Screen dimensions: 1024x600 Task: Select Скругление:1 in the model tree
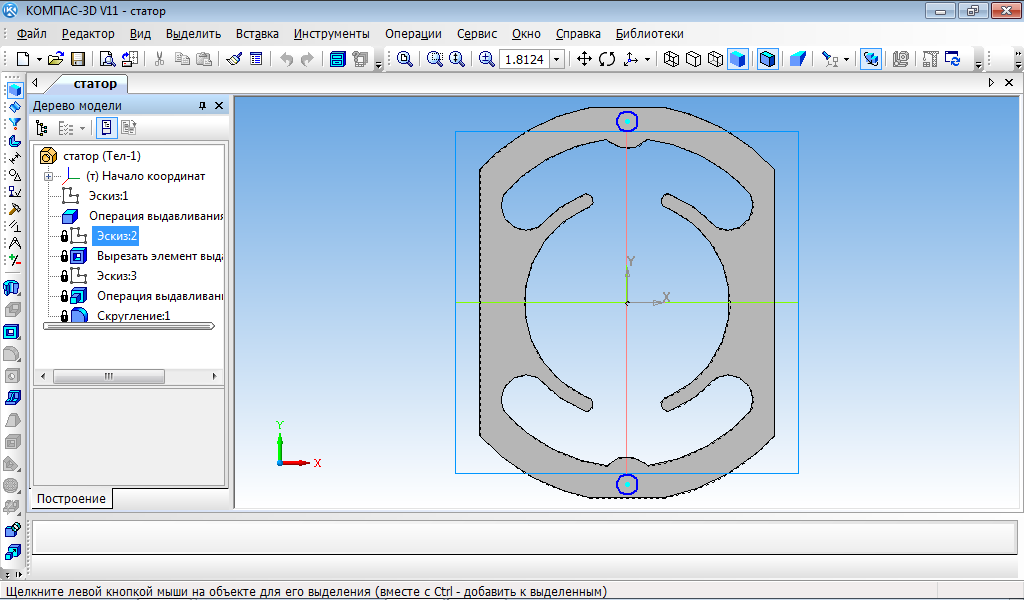click(x=133, y=316)
